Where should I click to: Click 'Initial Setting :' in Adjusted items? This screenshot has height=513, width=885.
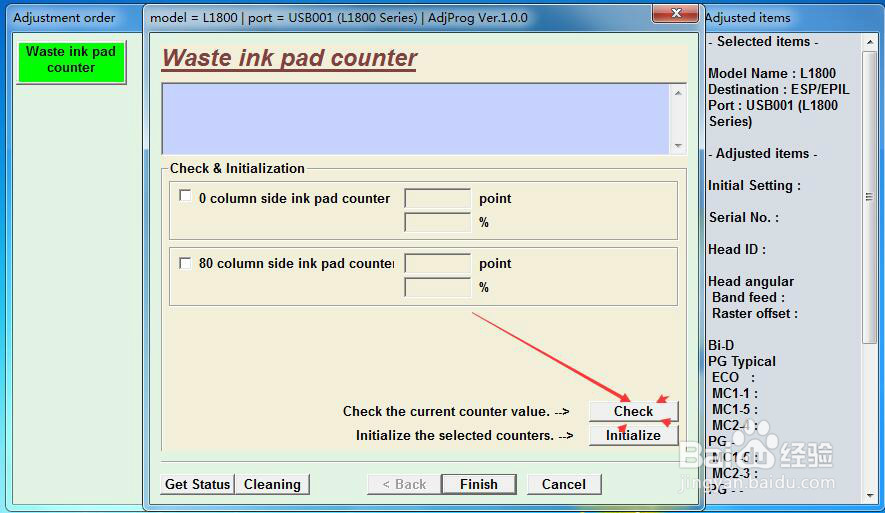(x=754, y=186)
